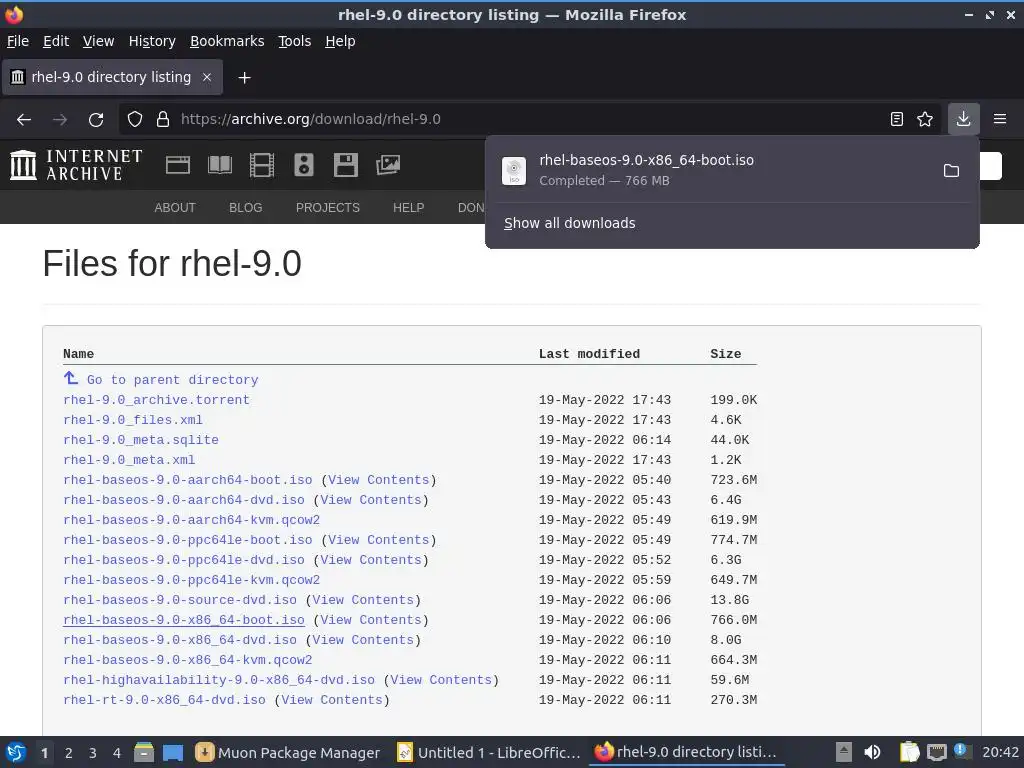Click the Internet Archive logo
1024x768 pixels.
[76, 165]
